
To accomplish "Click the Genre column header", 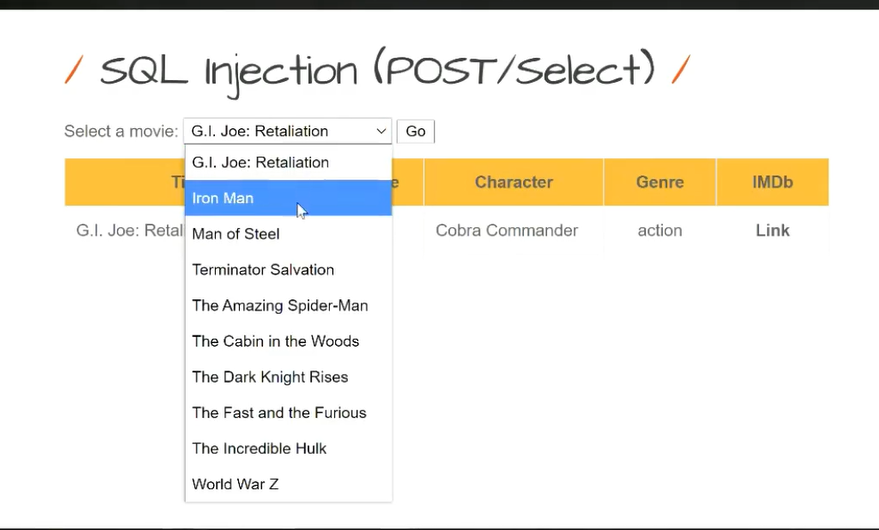I will pyautogui.click(x=660, y=182).
